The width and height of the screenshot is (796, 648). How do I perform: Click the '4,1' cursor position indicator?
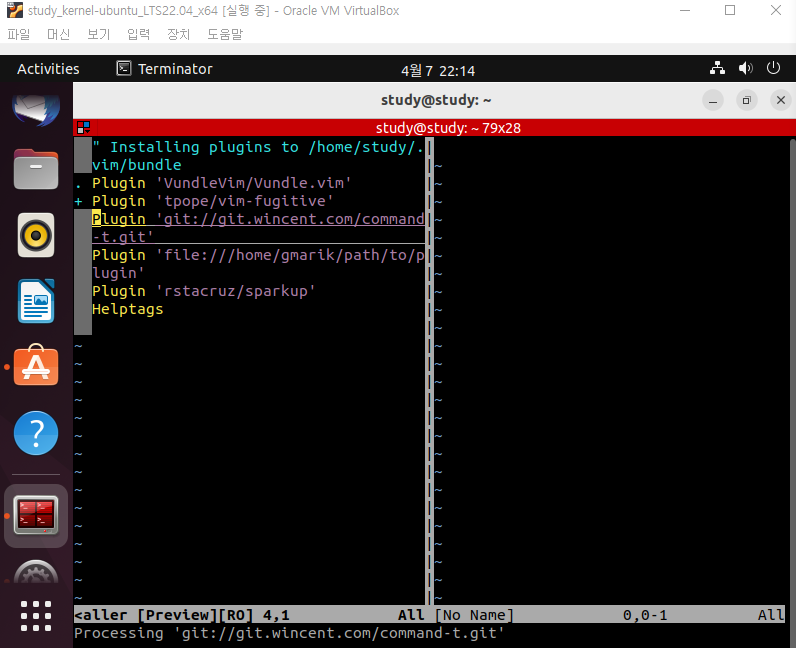pyautogui.click(x=276, y=615)
